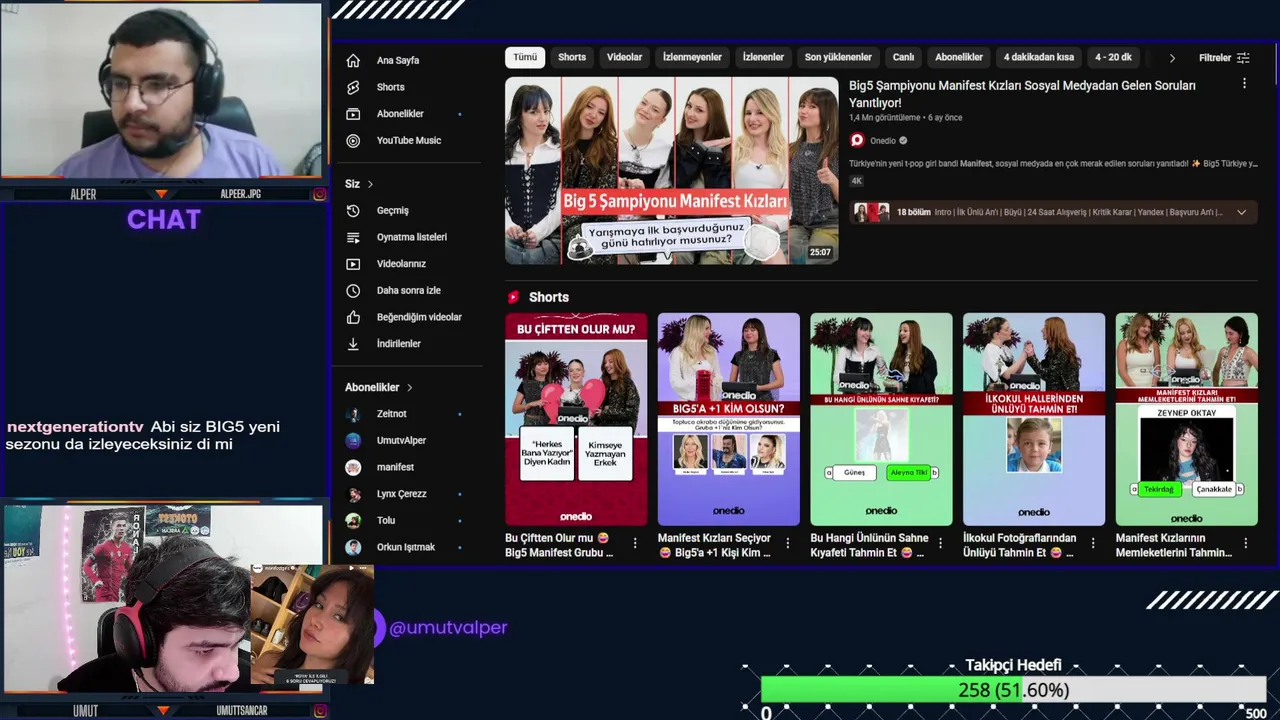Select the Shorts filter chip

click(572, 58)
